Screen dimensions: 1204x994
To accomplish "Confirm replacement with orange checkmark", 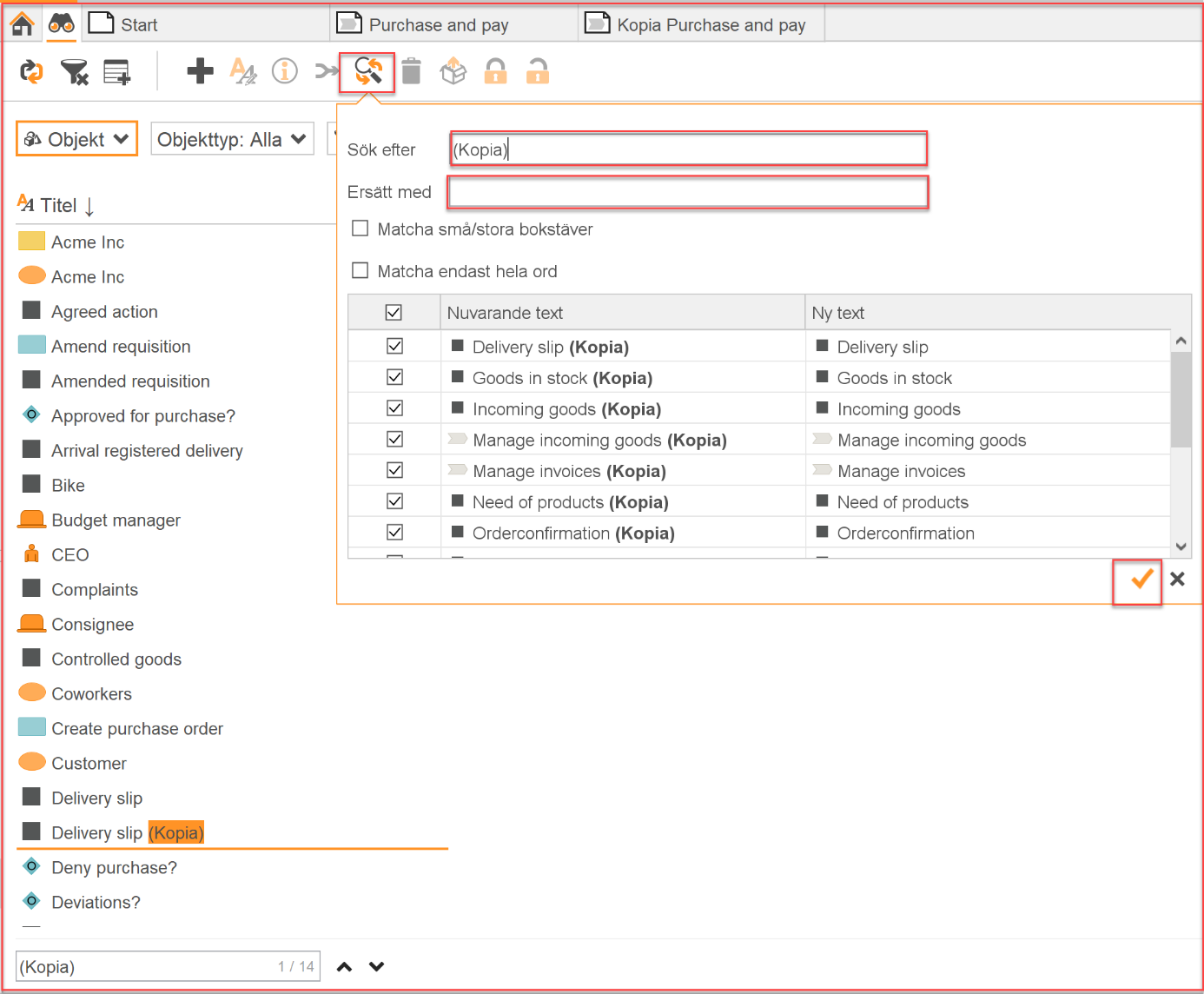I will [1141, 579].
